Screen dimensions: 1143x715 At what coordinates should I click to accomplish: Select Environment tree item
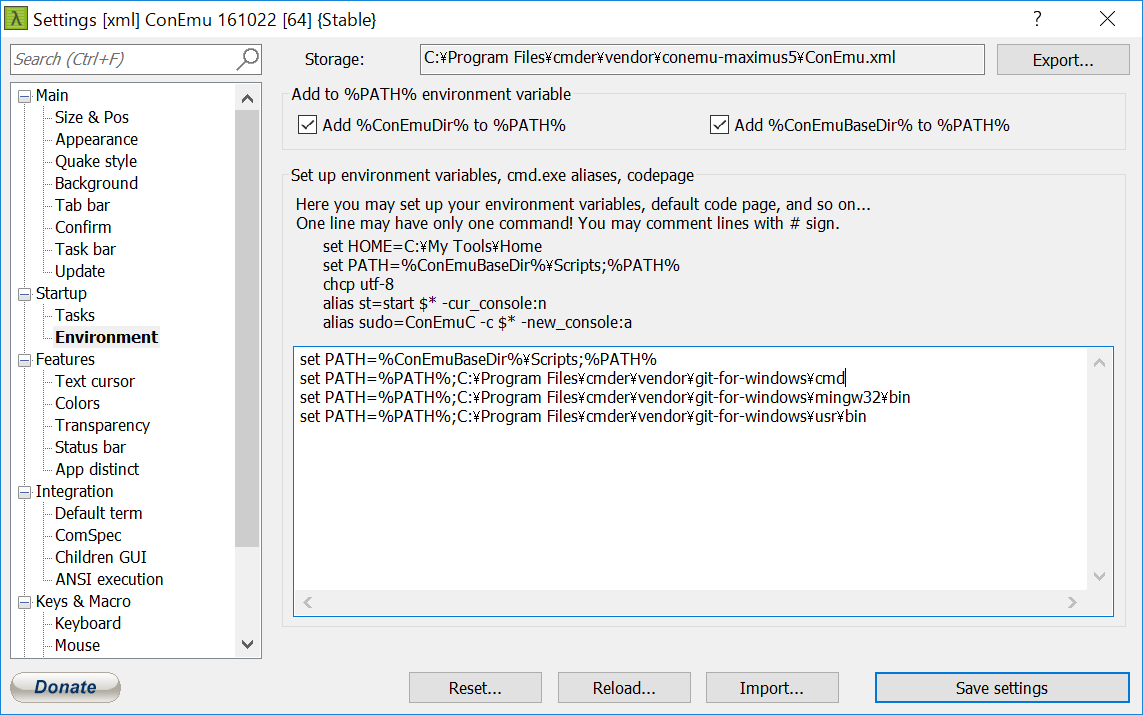pyautogui.click(x=106, y=337)
